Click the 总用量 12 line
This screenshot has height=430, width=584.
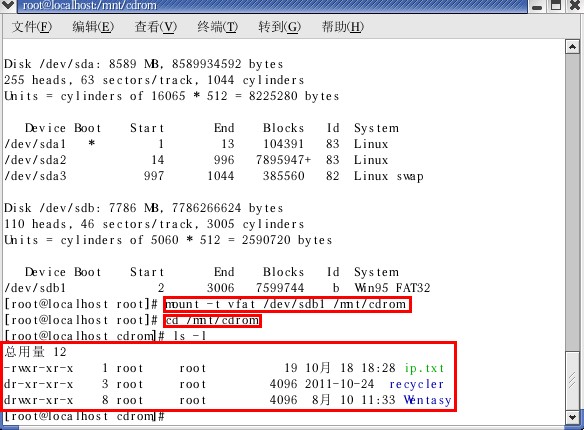[35, 352]
